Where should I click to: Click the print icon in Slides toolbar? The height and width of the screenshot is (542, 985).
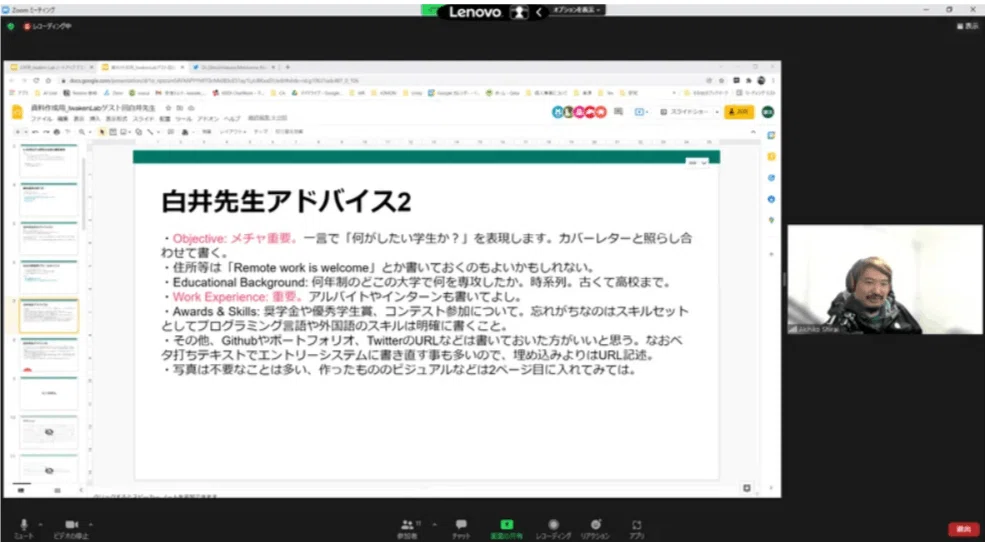pyautogui.click(x=57, y=132)
